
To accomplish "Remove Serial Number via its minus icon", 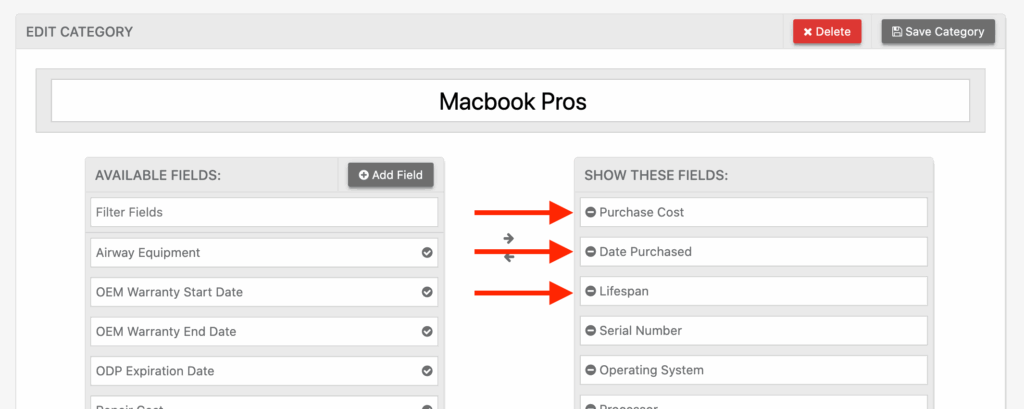I will point(591,331).
